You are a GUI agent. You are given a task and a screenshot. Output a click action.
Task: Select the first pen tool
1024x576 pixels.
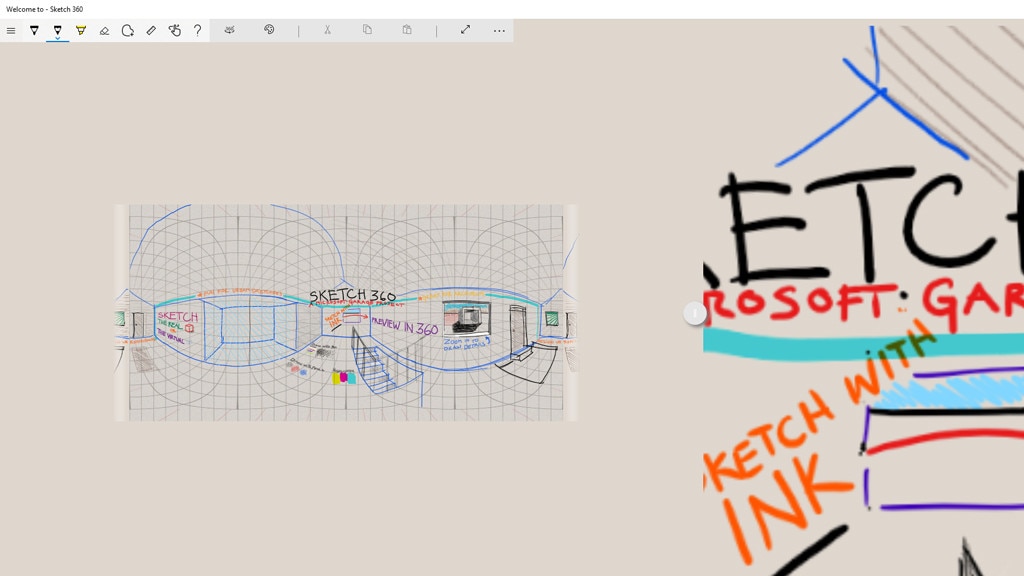[34, 31]
